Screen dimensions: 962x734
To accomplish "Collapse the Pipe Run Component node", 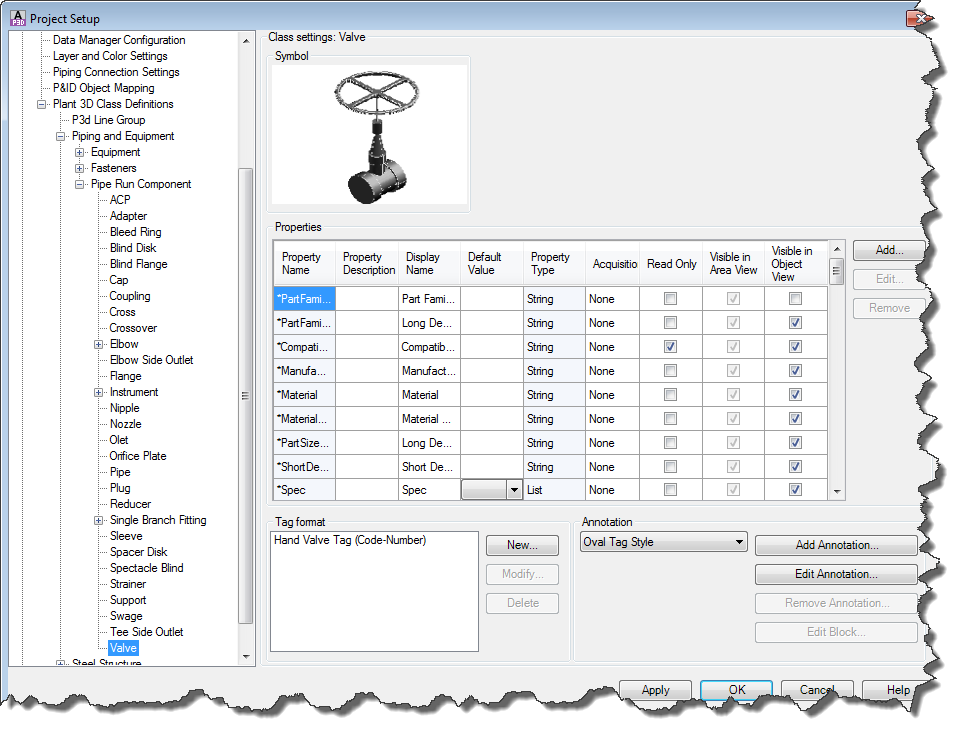I will click(80, 184).
